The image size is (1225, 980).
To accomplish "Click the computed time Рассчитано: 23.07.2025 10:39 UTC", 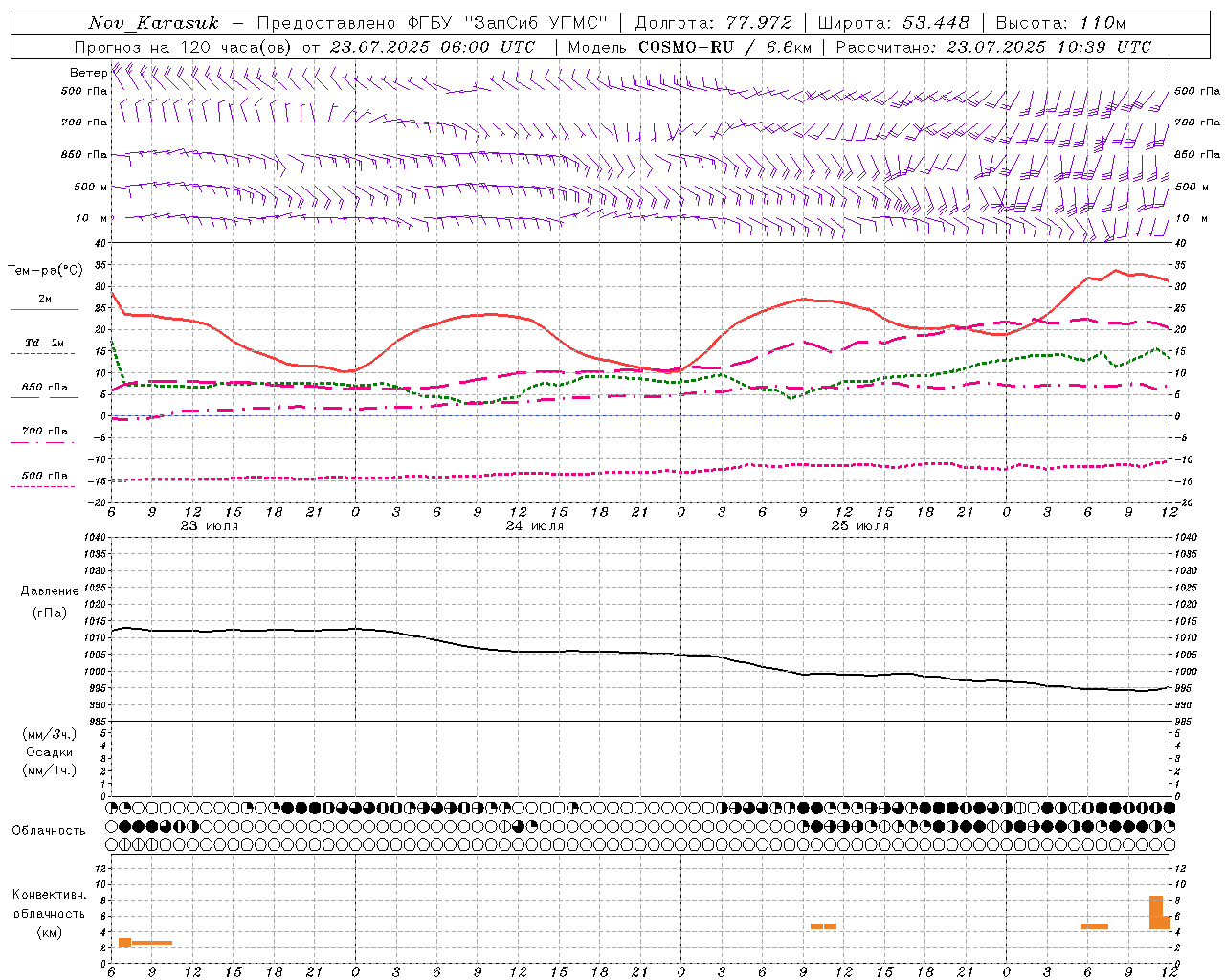I will tap(993, 47).
